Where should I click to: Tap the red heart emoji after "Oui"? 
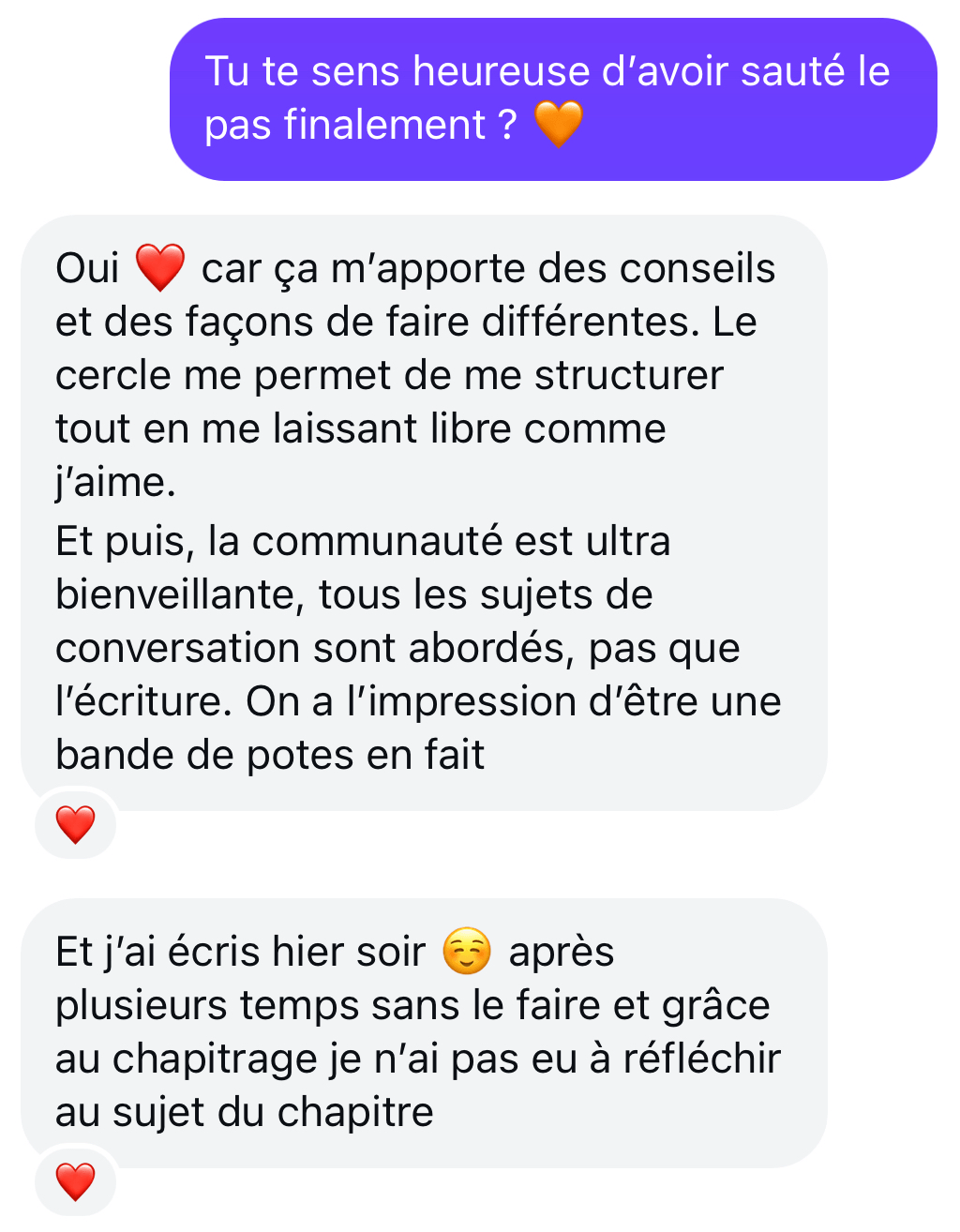point(160,268)
